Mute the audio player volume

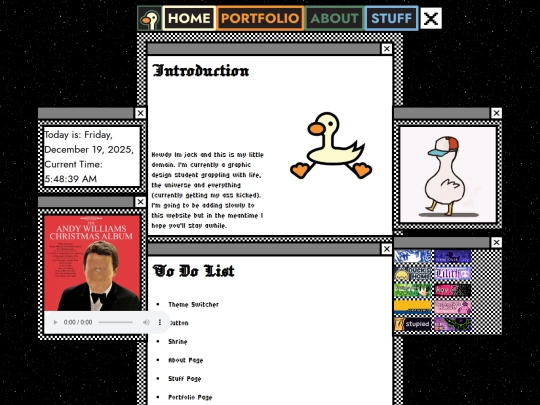point(146,322)
